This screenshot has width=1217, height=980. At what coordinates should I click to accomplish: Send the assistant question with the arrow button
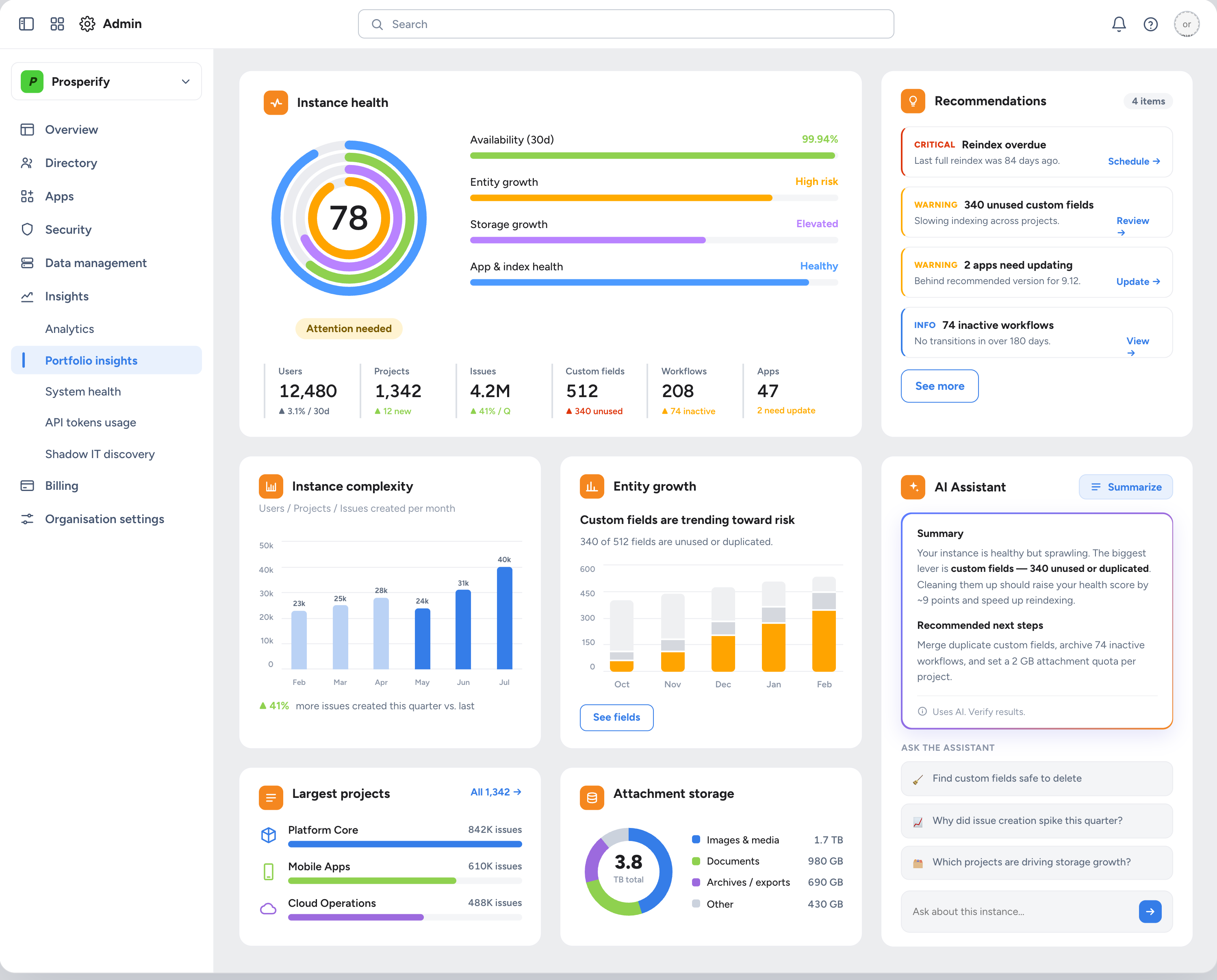point(1150,911)
